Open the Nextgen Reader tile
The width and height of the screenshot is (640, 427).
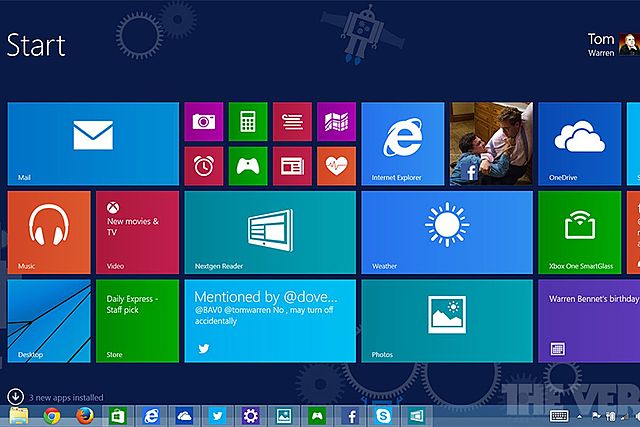(x=270, y=232)
